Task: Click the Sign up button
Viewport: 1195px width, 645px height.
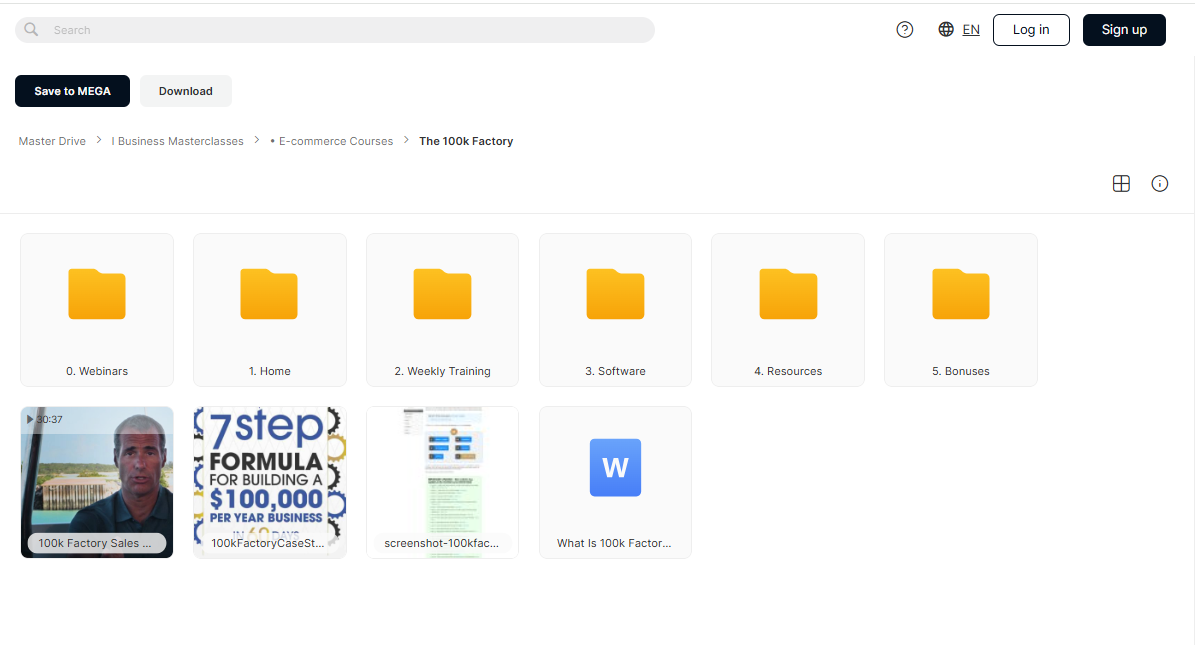Action: point(1124,30)
